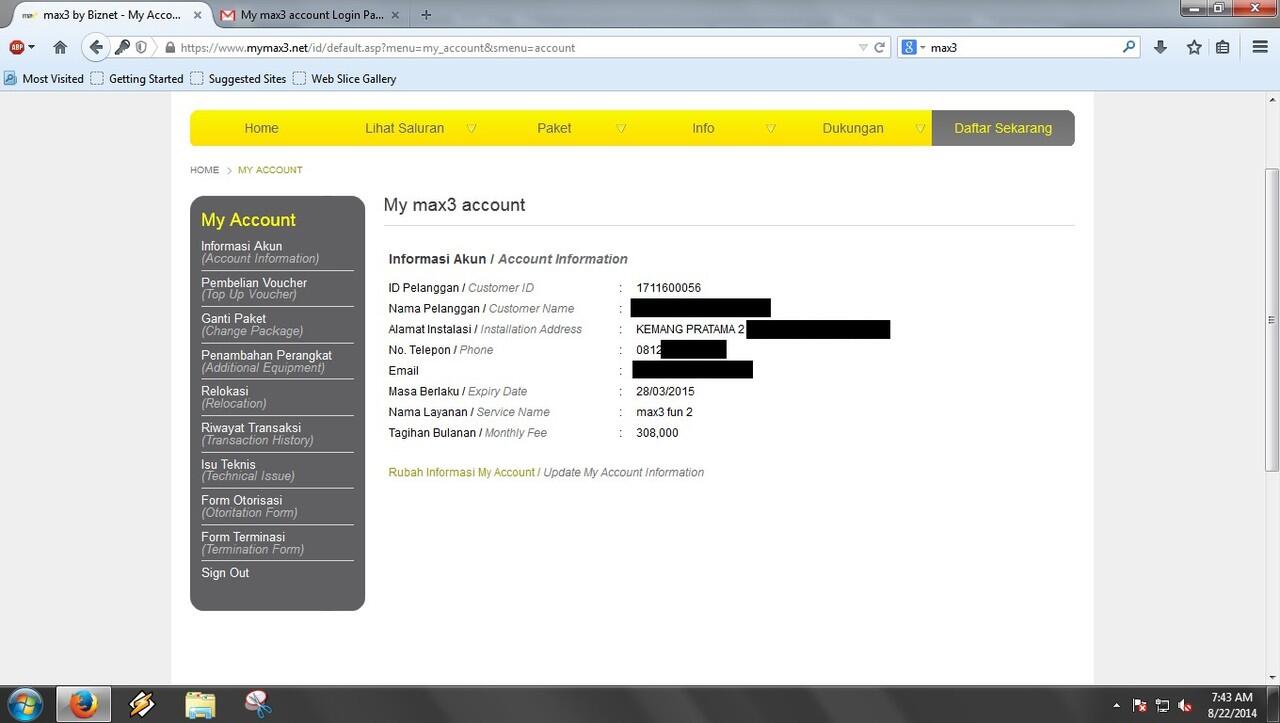
Task: Close the max3 by Biznet tab
Action: click(198, 15)
